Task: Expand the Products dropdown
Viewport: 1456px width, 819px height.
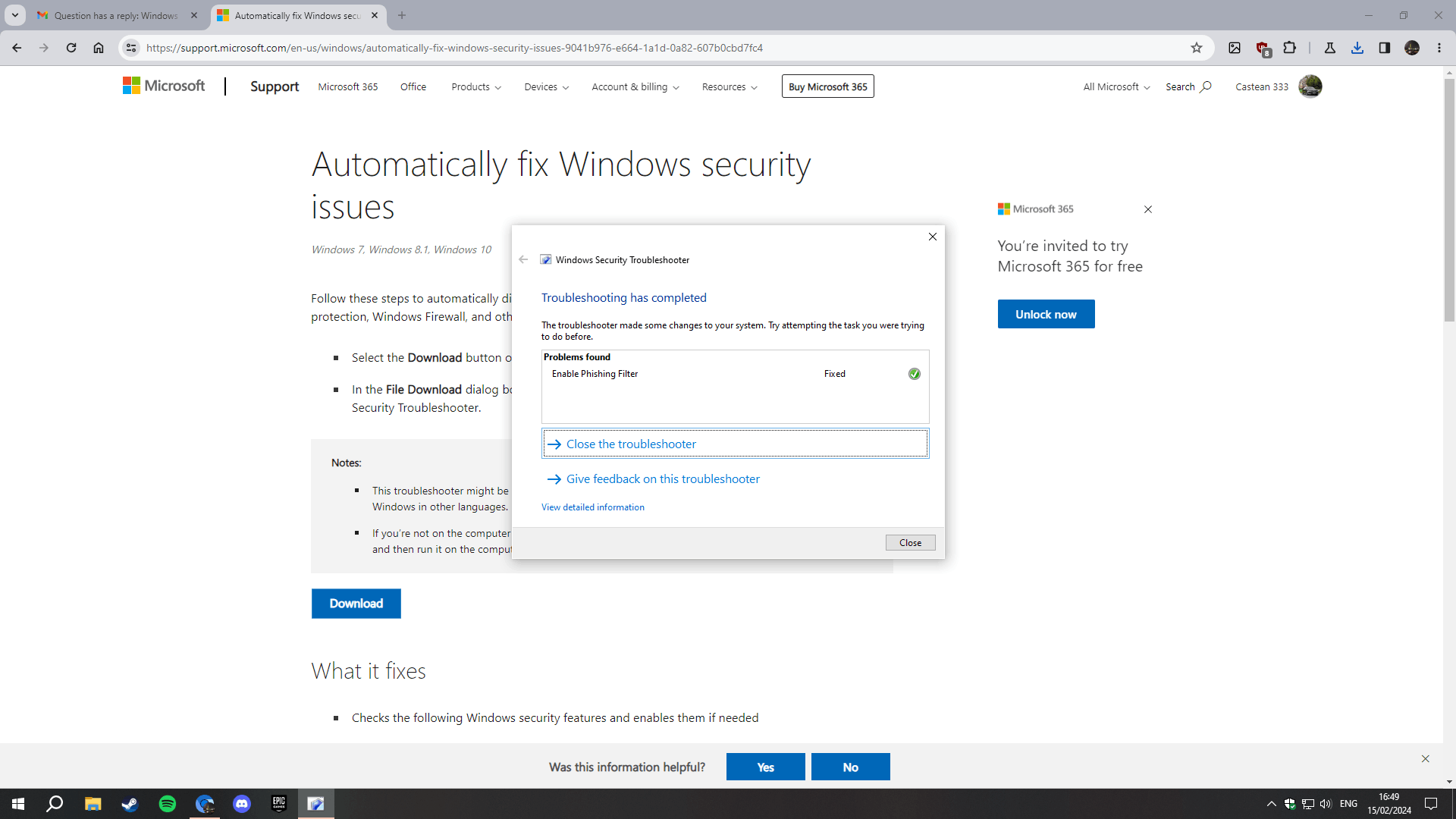Action: point(476,86)
